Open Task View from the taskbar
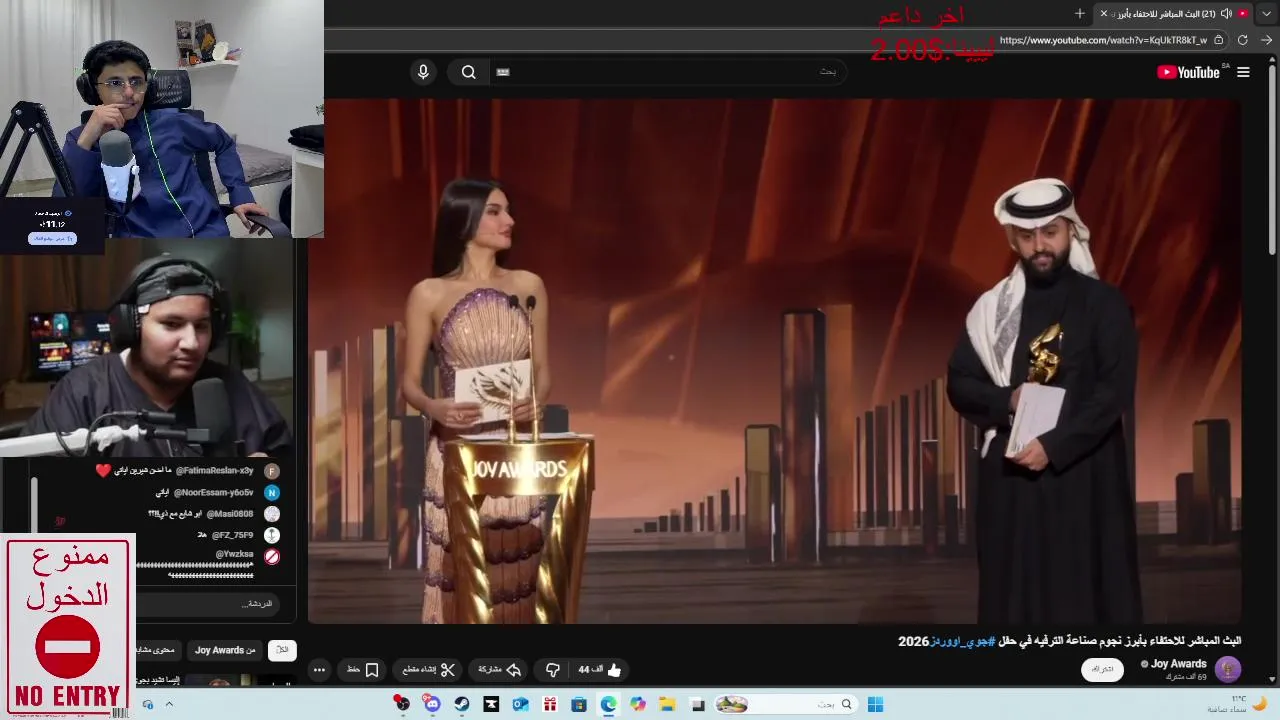Screen dimensions: 1280x720 (x=697, y=705)
